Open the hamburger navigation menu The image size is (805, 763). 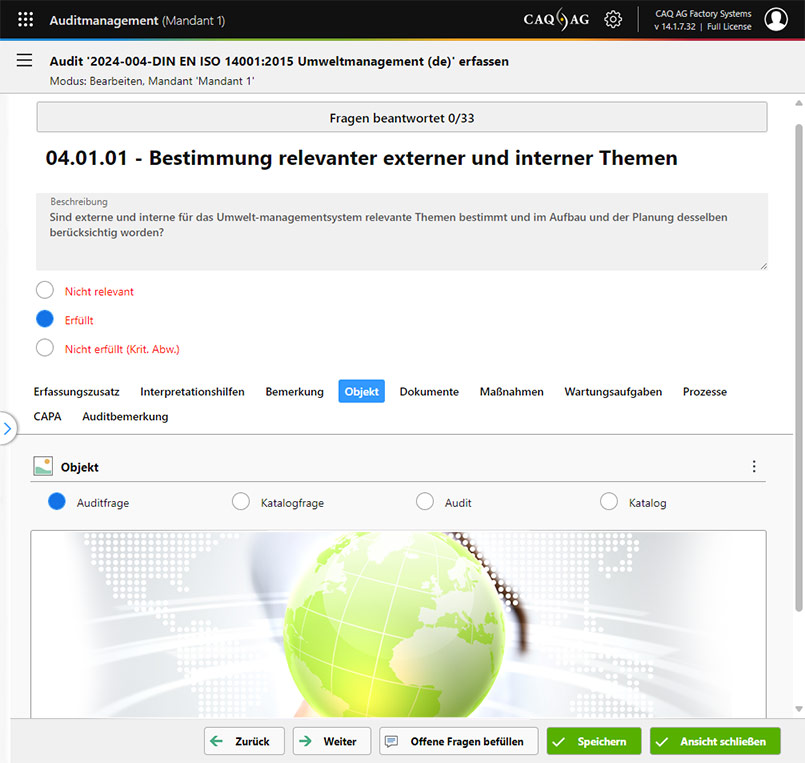[x=25, y=61]
